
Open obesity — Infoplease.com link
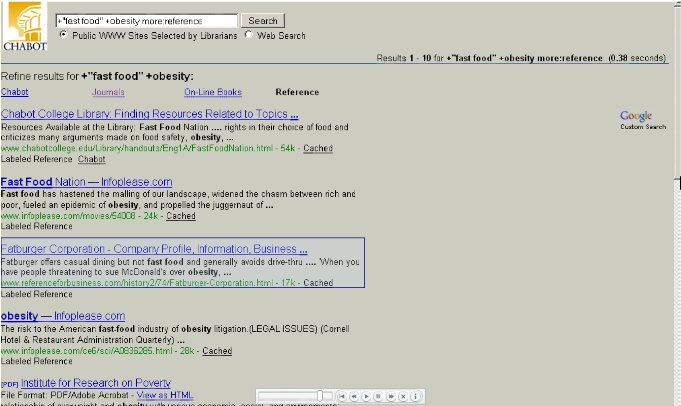coord(63,316)
